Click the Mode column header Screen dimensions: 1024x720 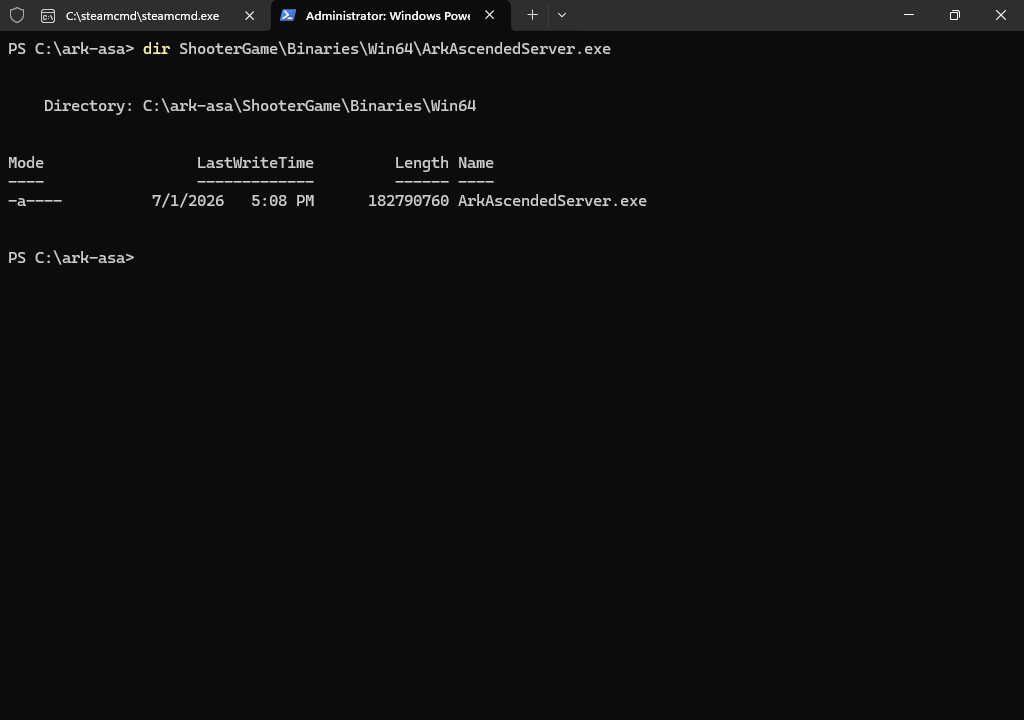(26, 163)
